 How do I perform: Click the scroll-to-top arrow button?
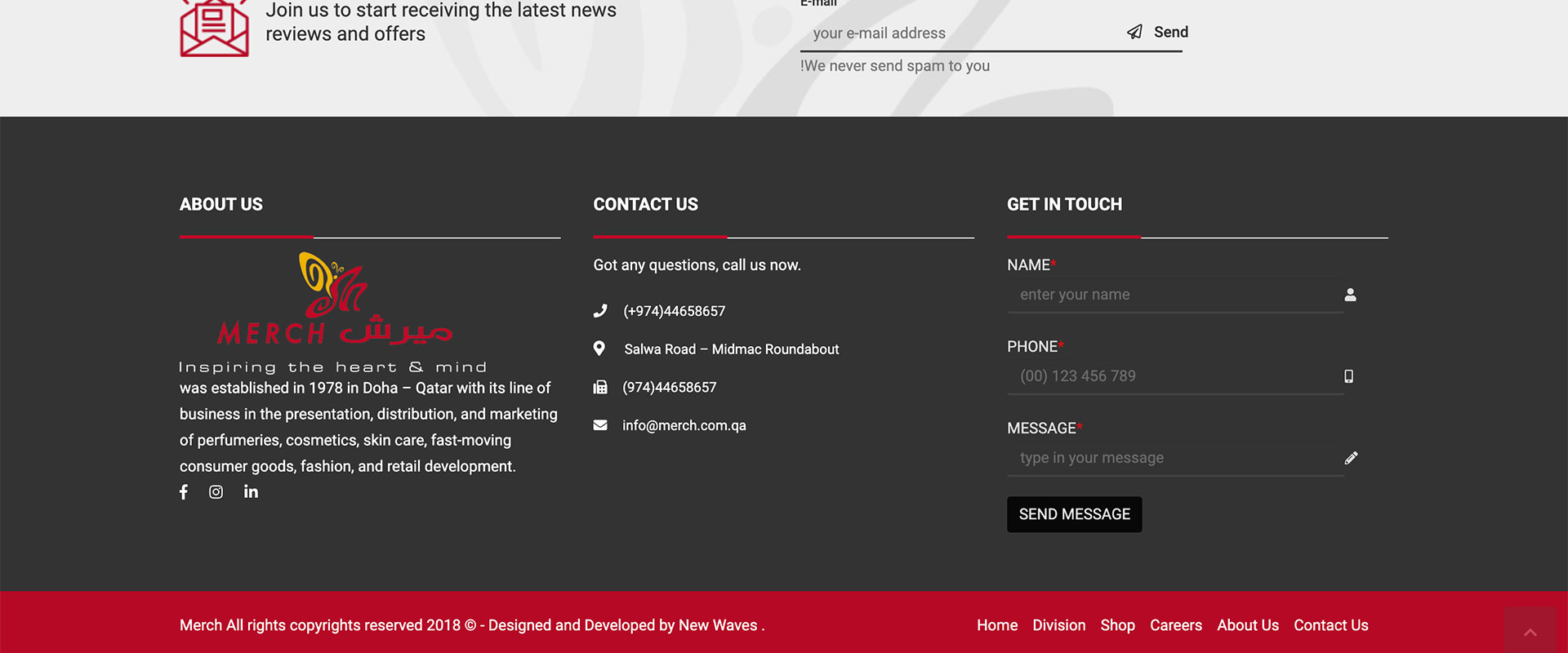coord(1530,631)
